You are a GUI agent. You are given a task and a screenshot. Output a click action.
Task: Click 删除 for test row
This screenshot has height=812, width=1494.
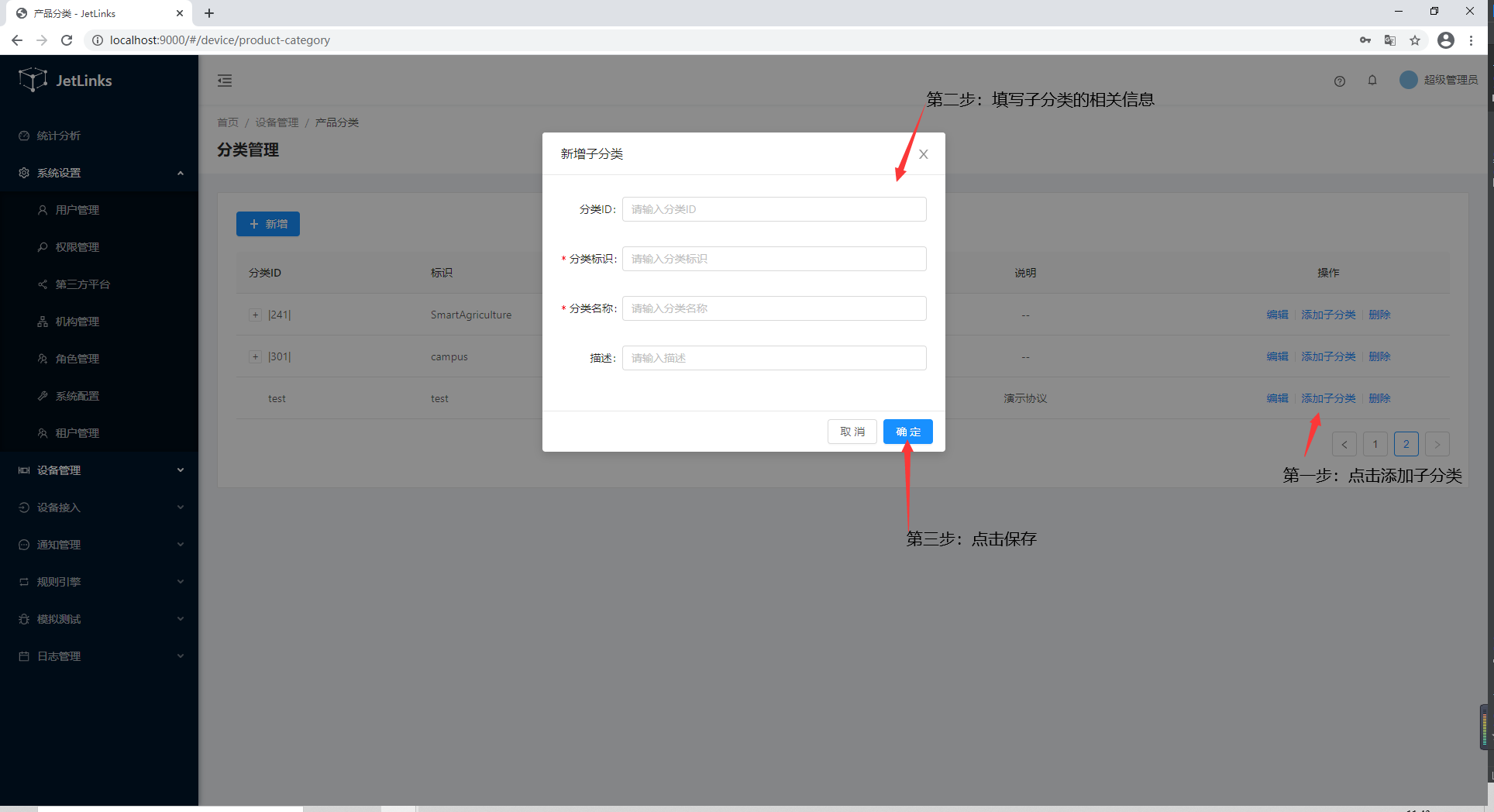[x=1379, y=398]
